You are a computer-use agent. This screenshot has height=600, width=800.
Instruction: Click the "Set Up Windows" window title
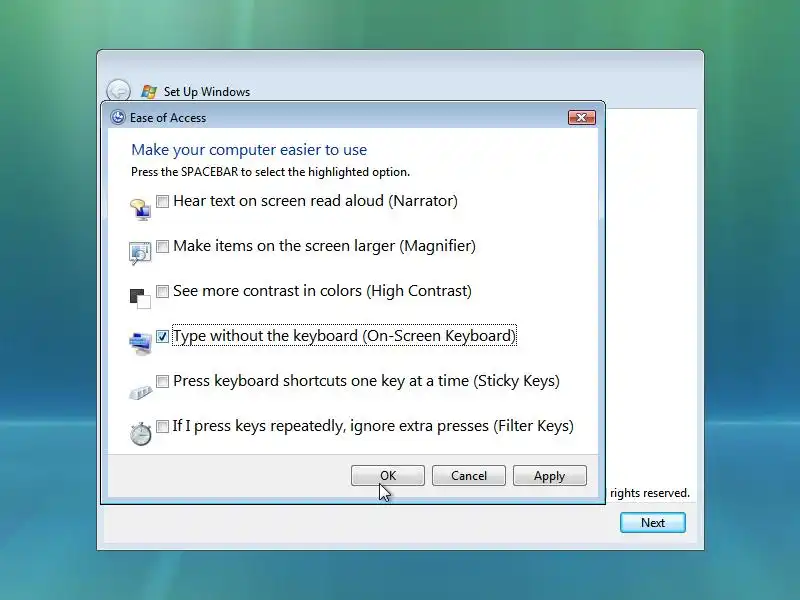pos(207,92)
